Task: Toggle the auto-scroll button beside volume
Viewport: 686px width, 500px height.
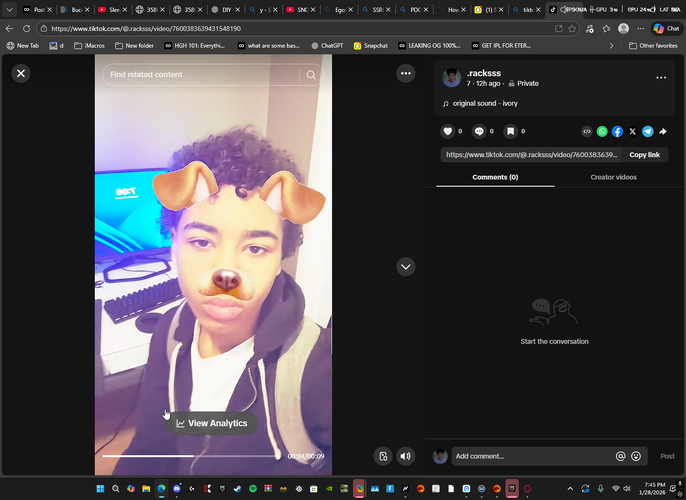Action: (x=382, y=456)
